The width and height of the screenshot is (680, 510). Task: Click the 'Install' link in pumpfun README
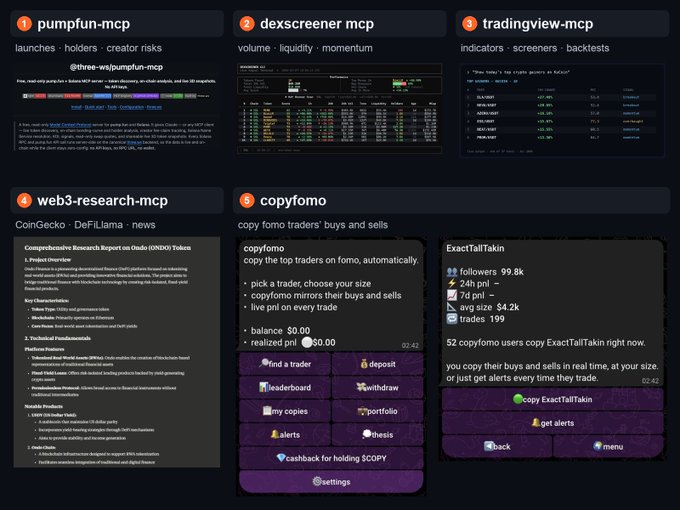click(76, 107)
